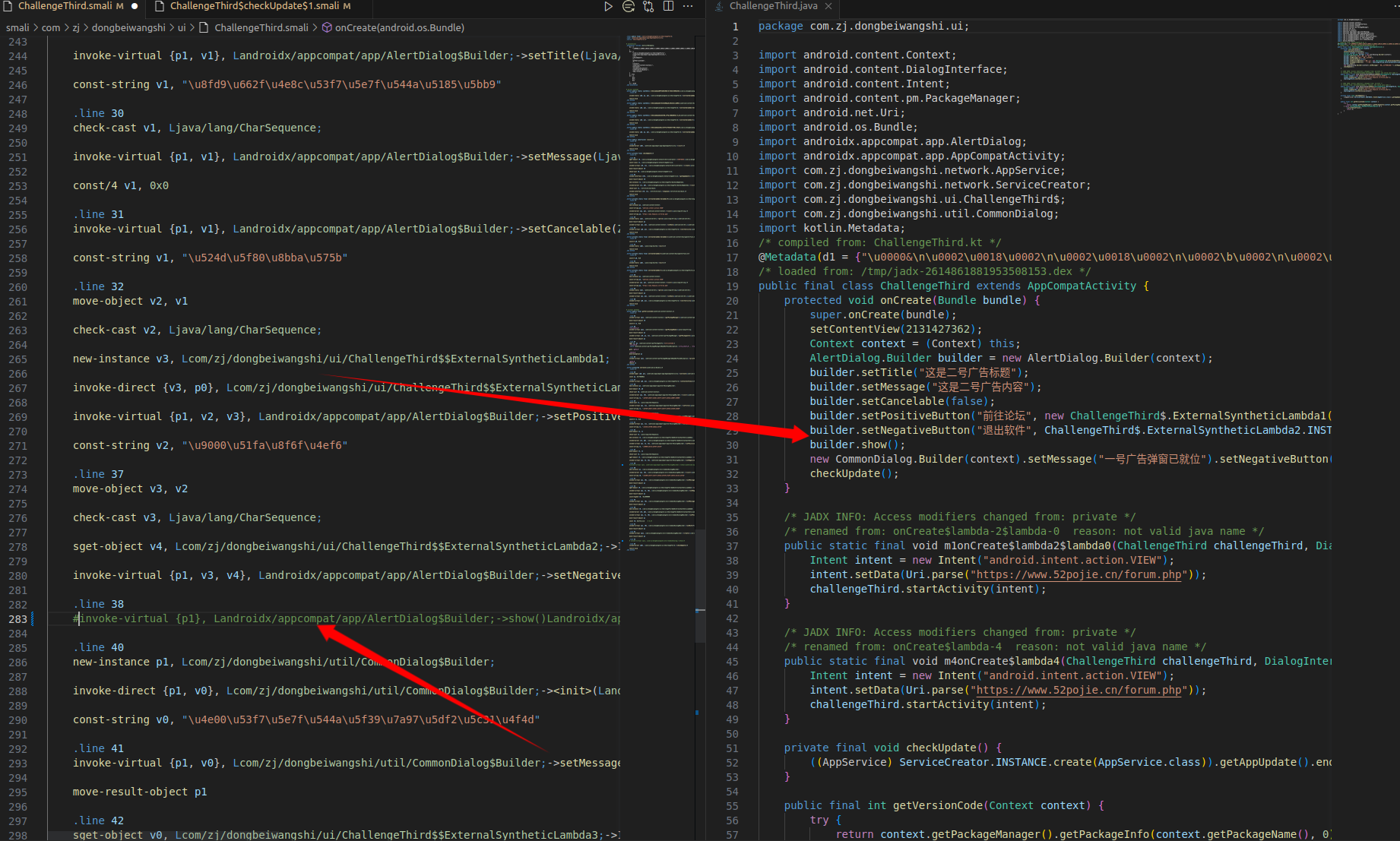Click the file icon before ChallengeThird.smali breadcrumb
Viewport: 1400px width, 841px height.
[x=204, y=27]
